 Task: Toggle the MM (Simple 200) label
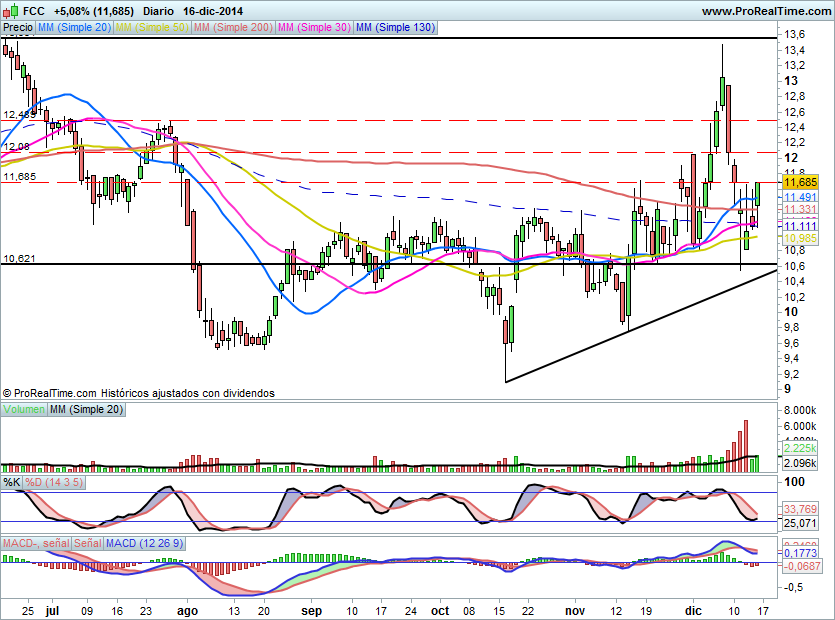pyautogui.click(x=231, y=28)
